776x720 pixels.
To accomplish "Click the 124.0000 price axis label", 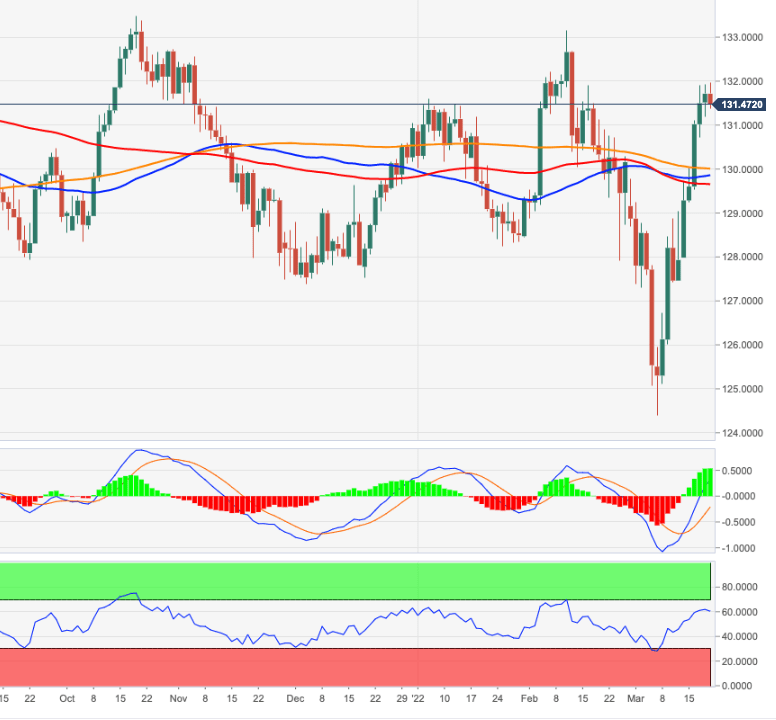I will coord(742,433).
